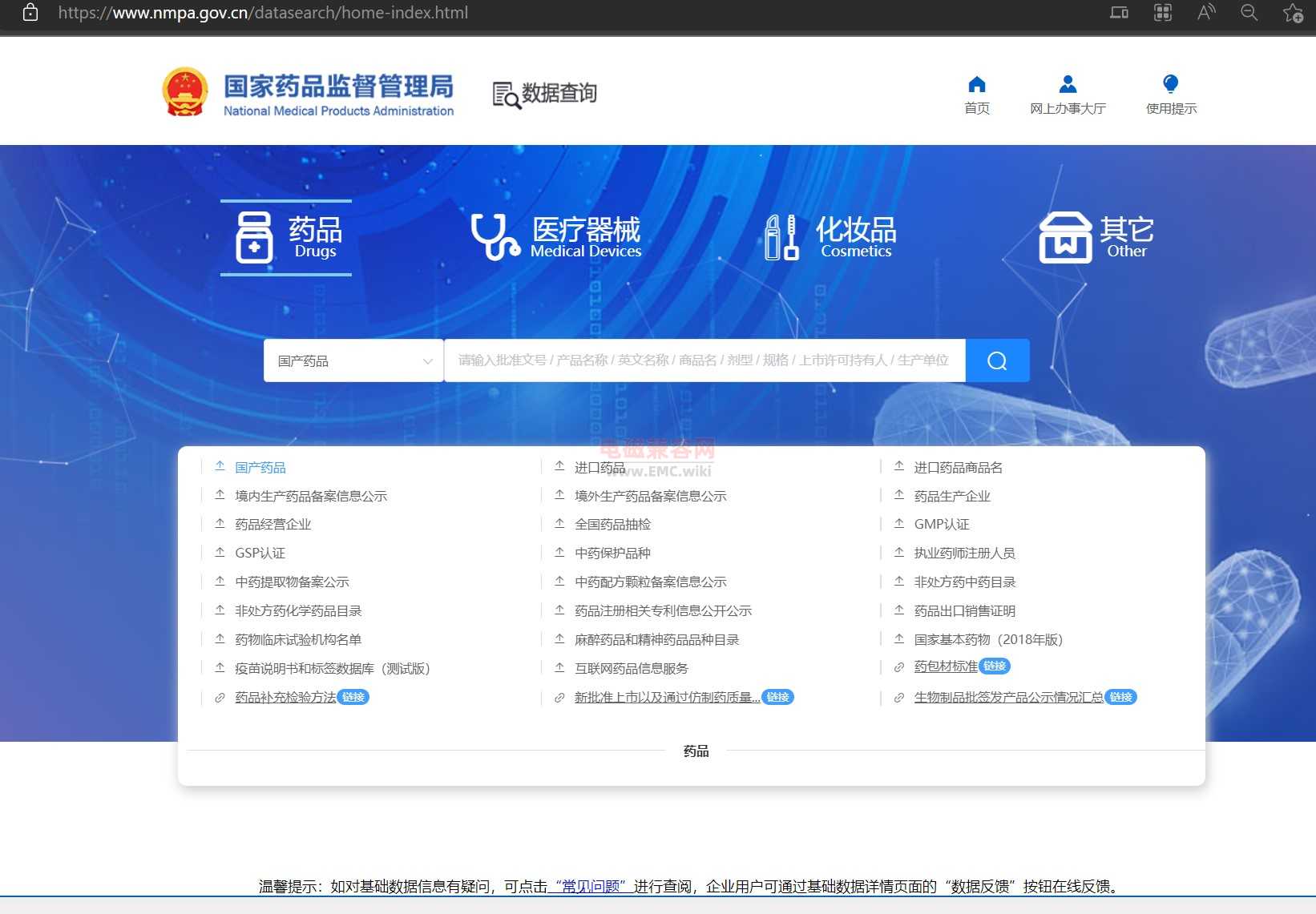Screen dimensions: 1316x914
Task: Click the browser address bar URL
Action: click(263, 13)
